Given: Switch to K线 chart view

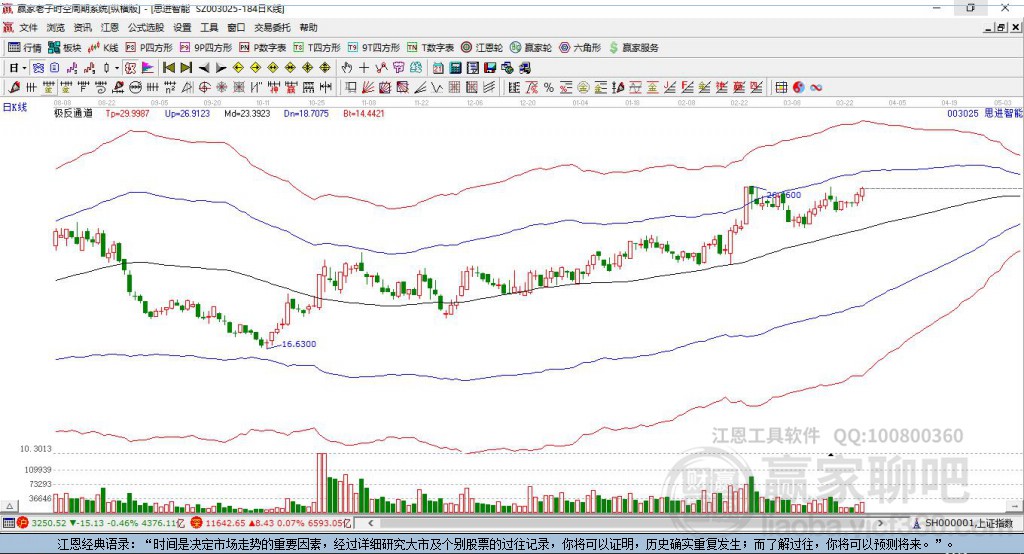Looking at the screenshot, I should coord(103,48).
